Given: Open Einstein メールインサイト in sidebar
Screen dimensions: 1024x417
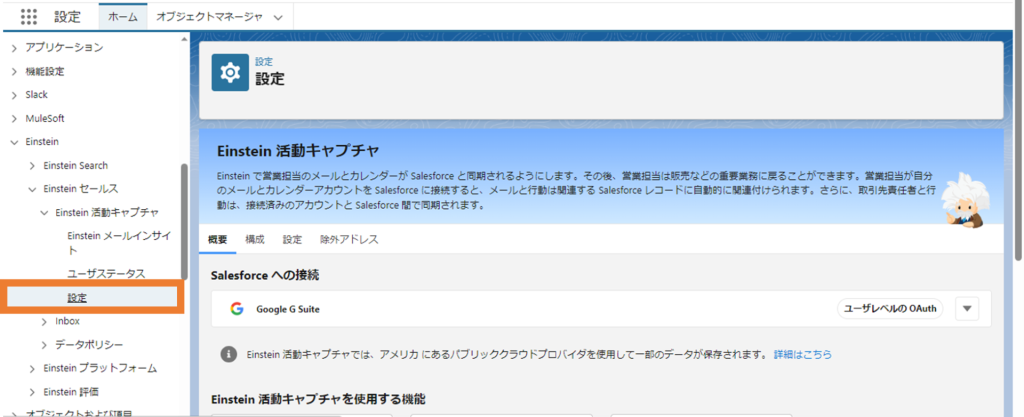Looking at the screenshot, I should [x=120, y=243].
